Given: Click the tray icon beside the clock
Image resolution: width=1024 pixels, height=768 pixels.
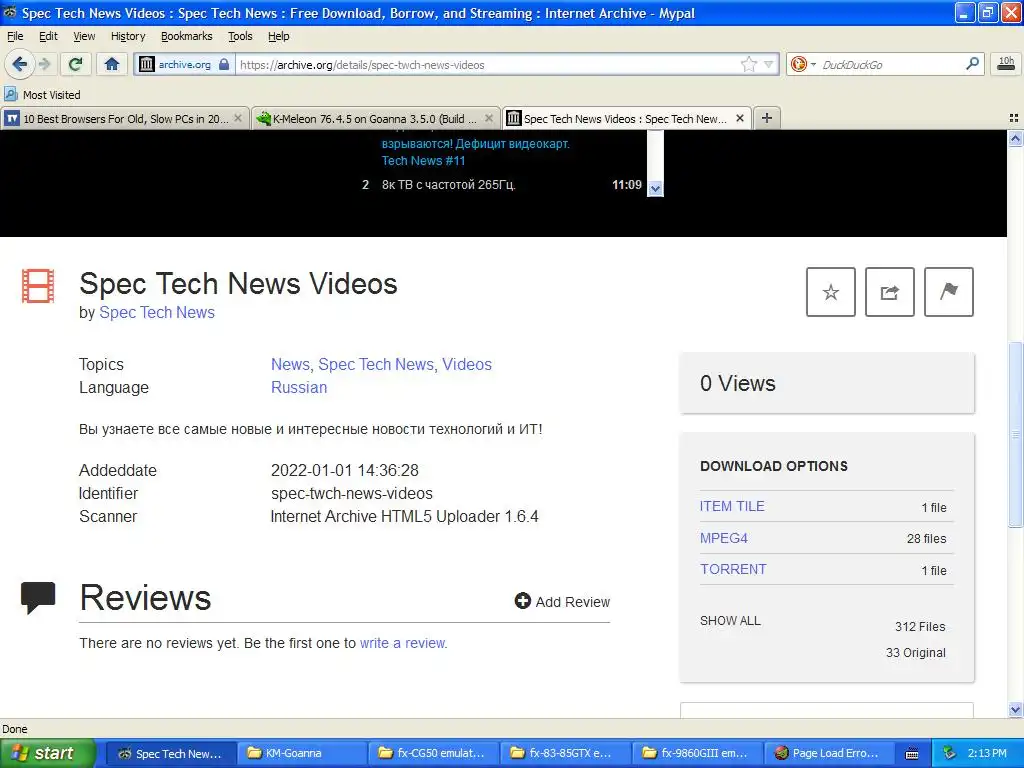Looking at the screenshot, I should coord(950,754).
